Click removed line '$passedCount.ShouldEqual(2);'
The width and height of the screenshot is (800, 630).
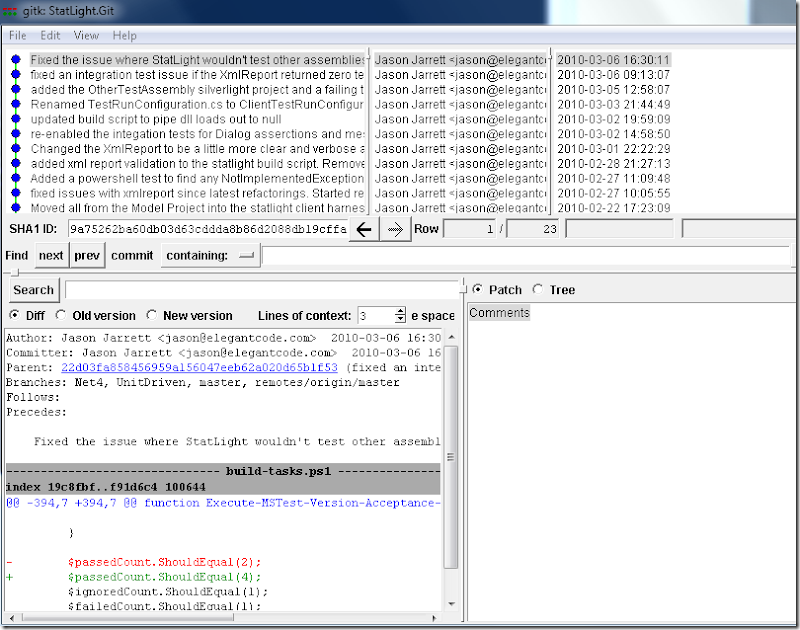(164, 562)
